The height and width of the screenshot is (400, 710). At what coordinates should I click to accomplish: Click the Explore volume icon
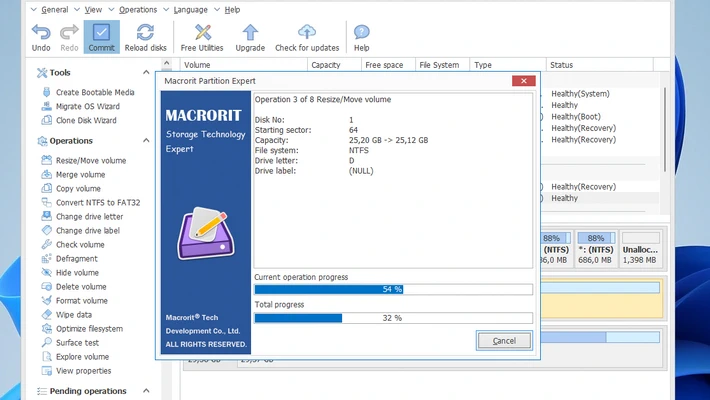coord(46,357)
